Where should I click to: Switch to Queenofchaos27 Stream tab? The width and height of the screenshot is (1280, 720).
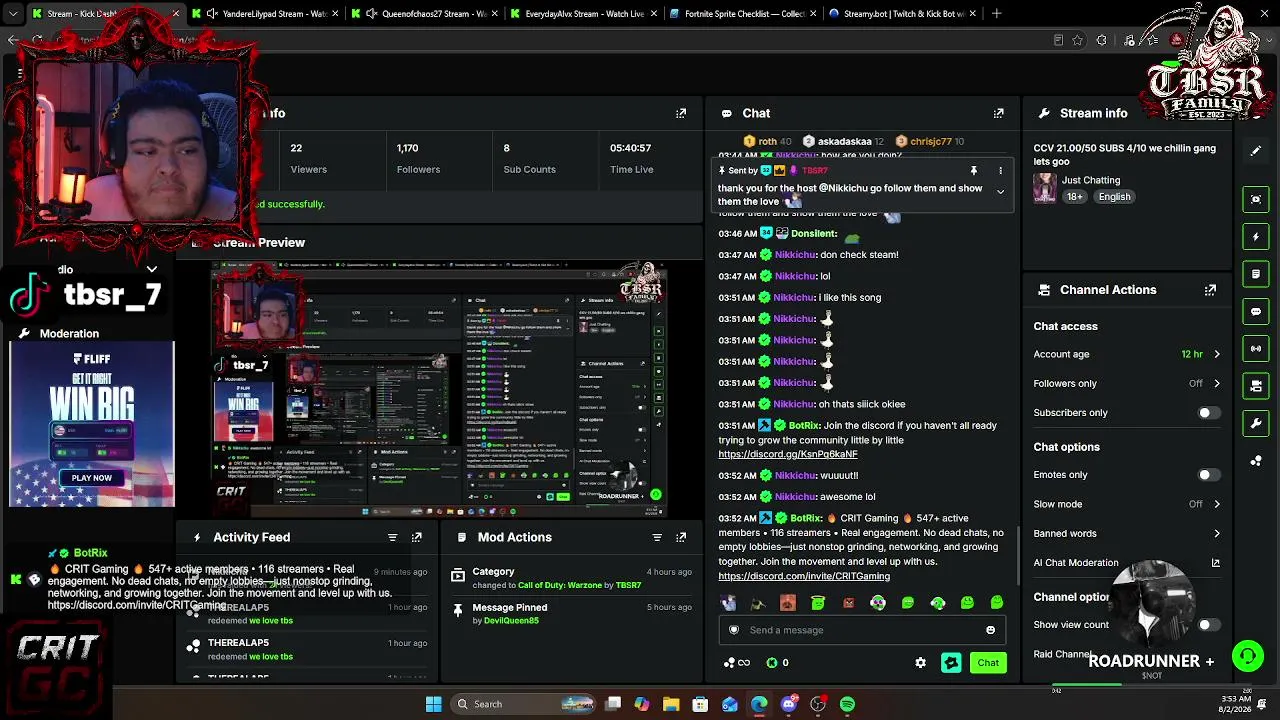(x=427, y=14)
